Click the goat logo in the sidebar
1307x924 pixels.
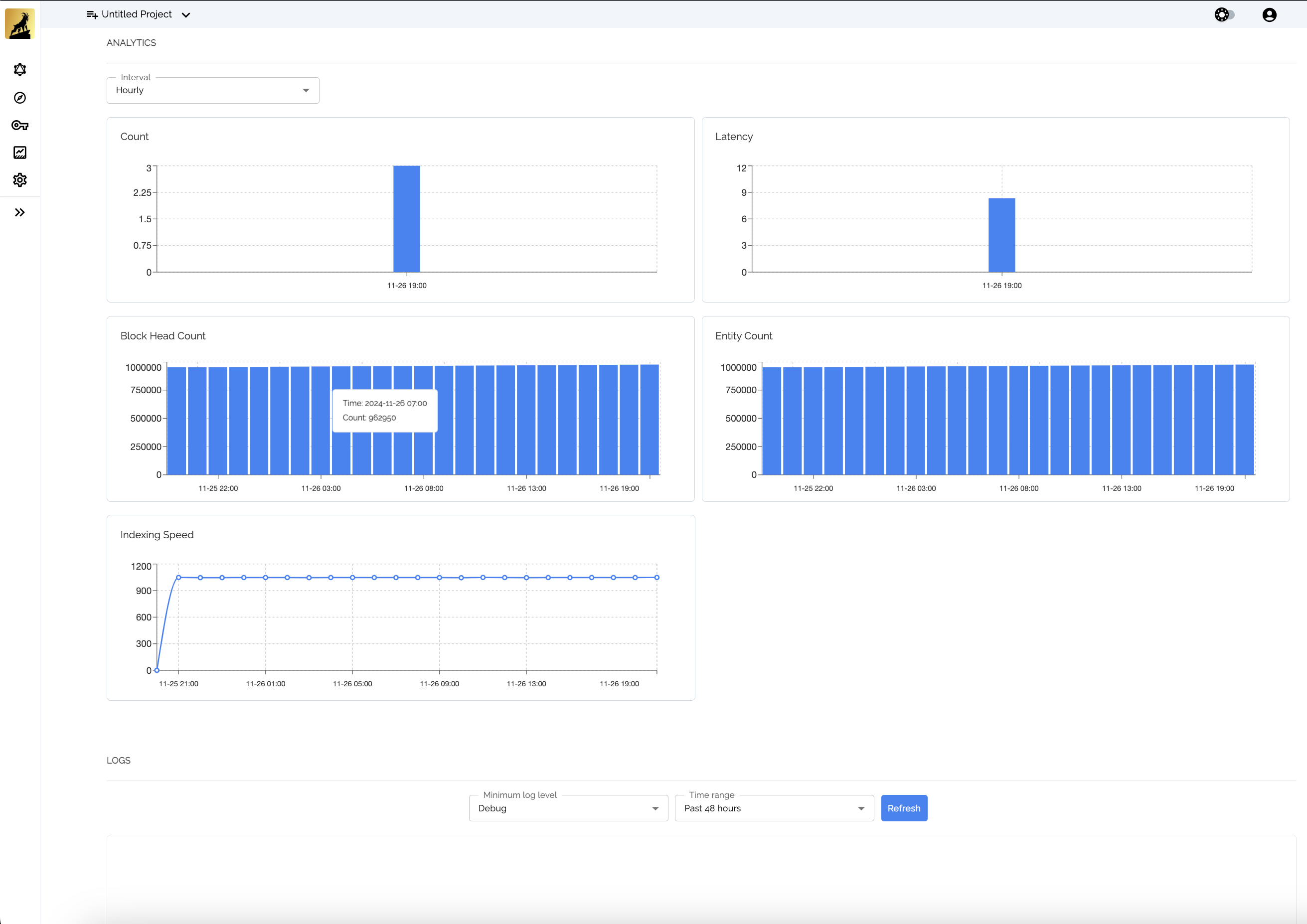(x=20, y=24)
